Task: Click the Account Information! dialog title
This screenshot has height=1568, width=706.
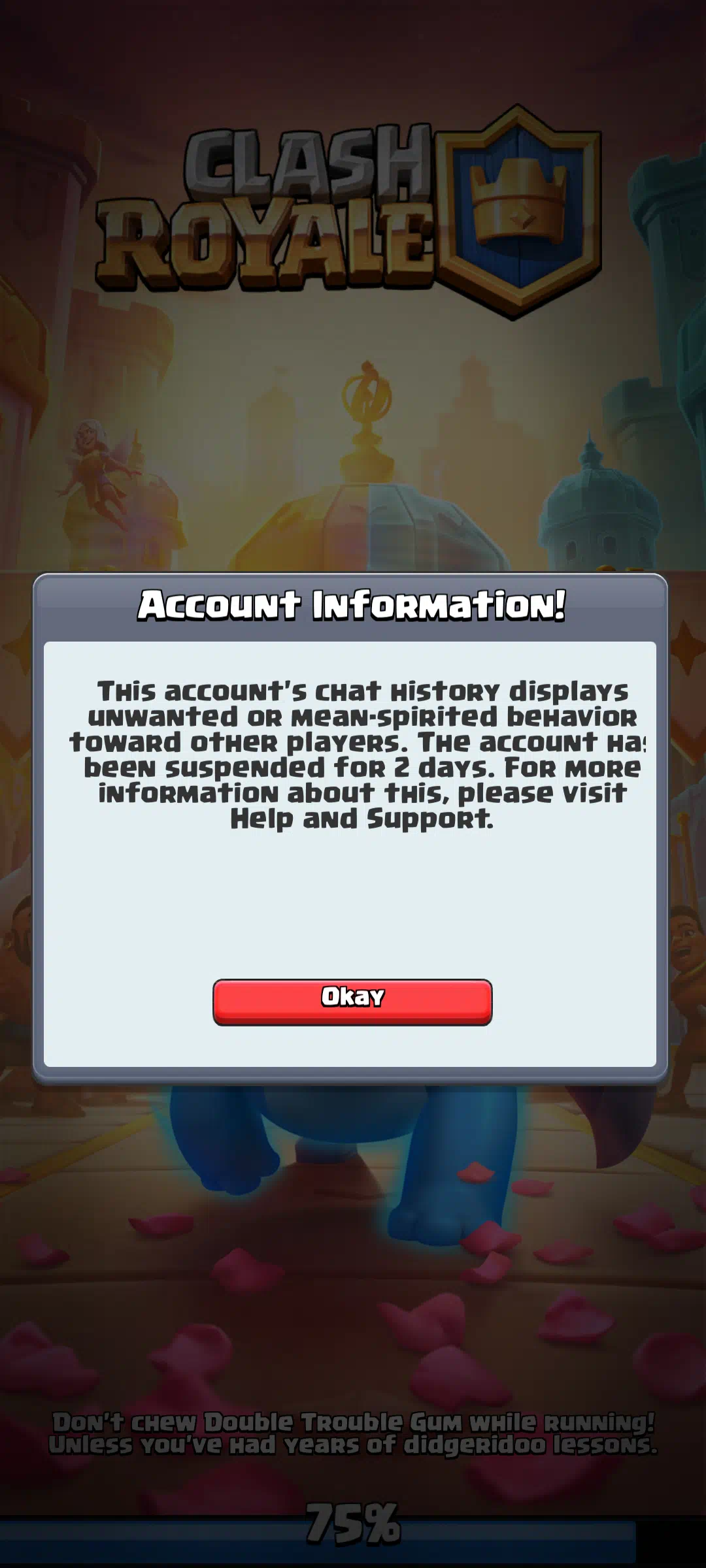Action: coord(352,606)
